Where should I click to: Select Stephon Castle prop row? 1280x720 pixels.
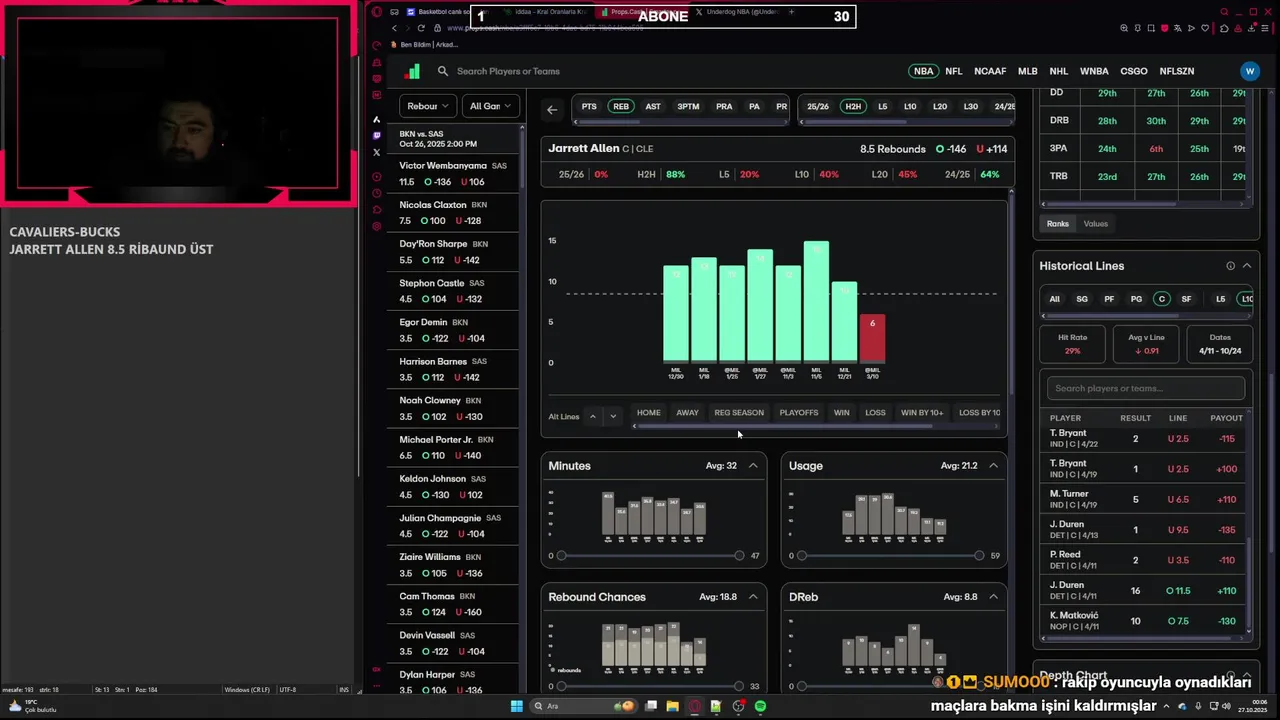pos(455,291)
